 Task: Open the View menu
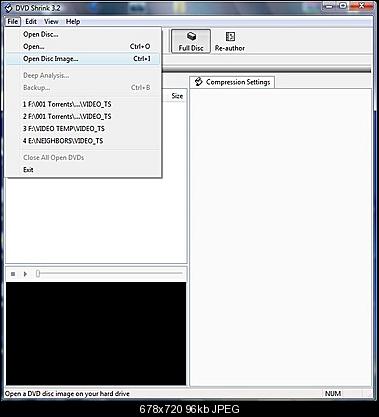pos(51,22)
